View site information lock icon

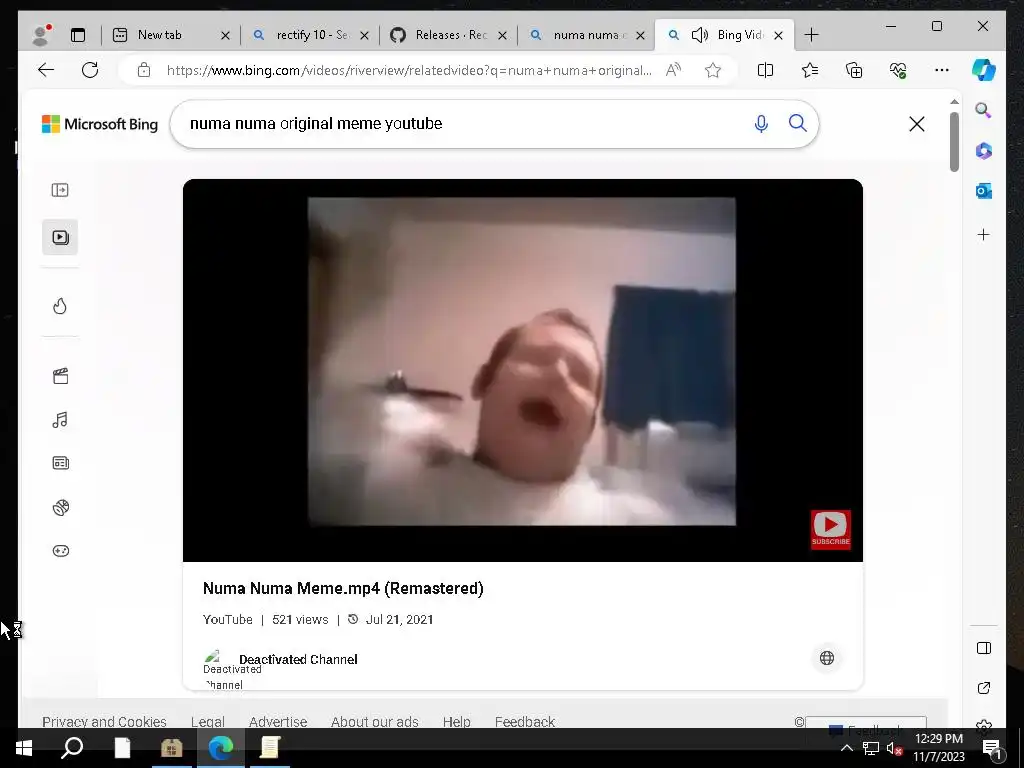pos(144,70)
